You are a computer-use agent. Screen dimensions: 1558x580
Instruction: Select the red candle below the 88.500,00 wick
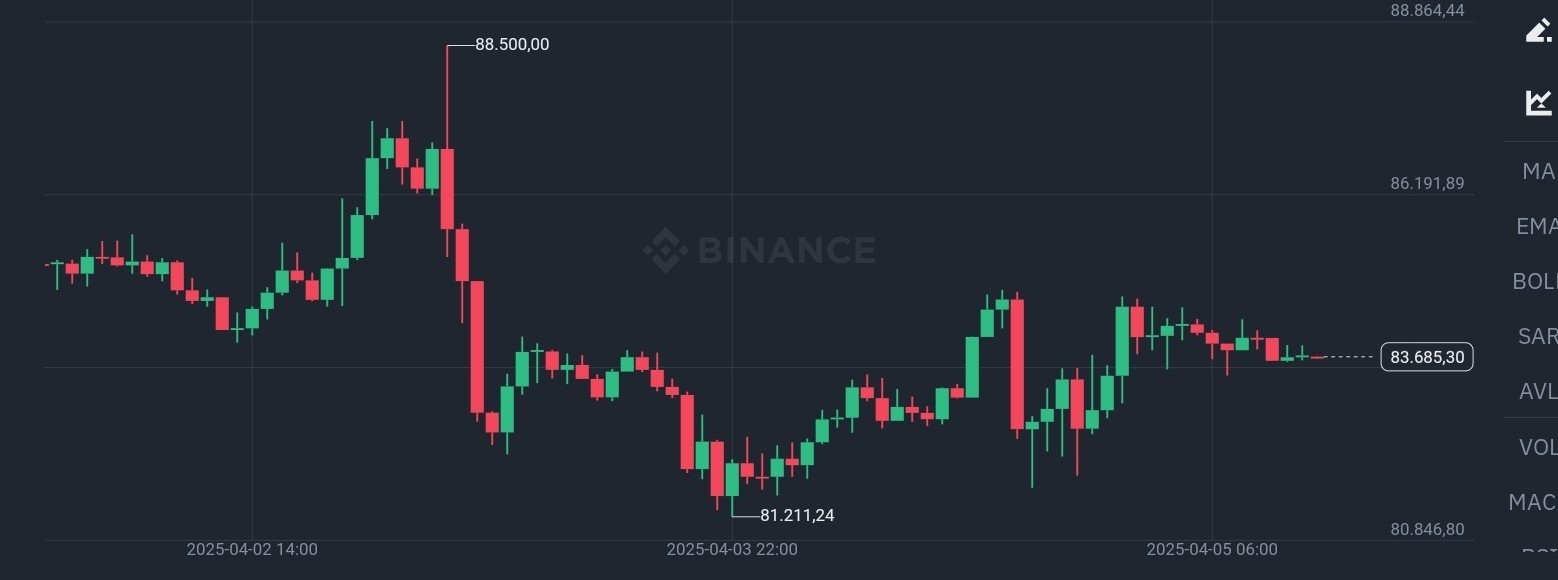point(447,189)
